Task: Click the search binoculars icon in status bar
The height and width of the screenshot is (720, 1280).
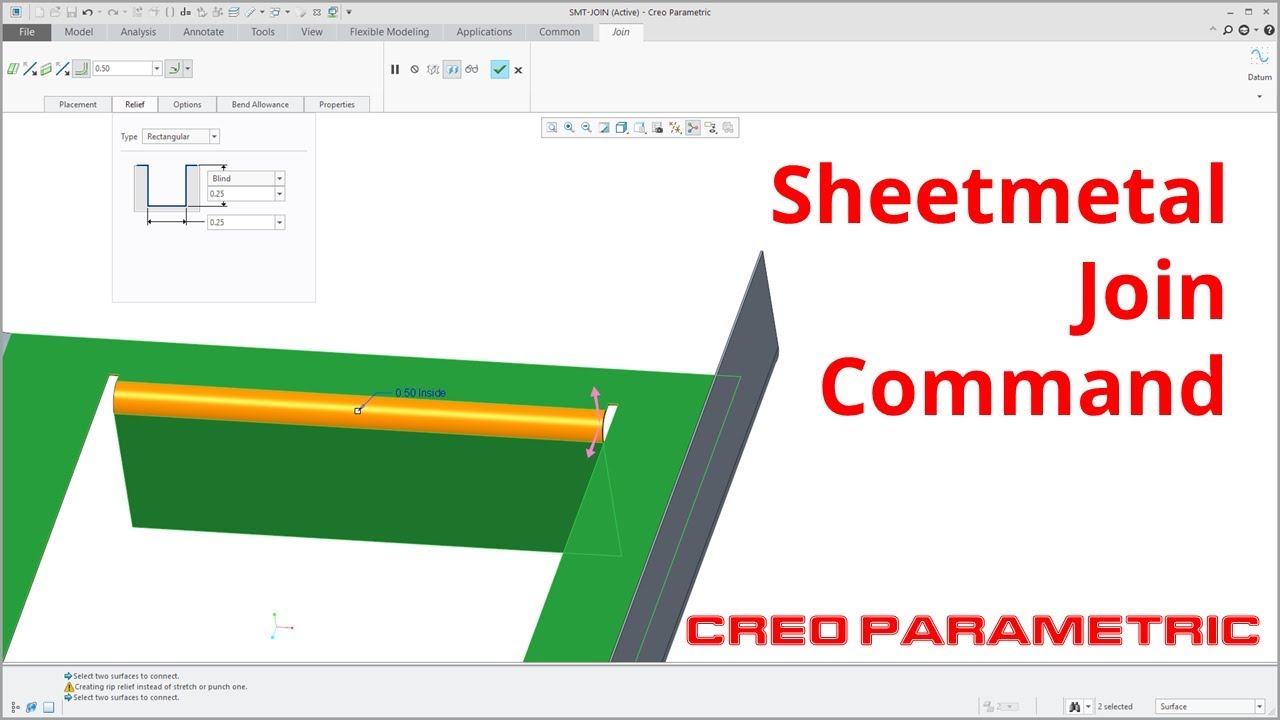Action: [x=1074, y=706]
